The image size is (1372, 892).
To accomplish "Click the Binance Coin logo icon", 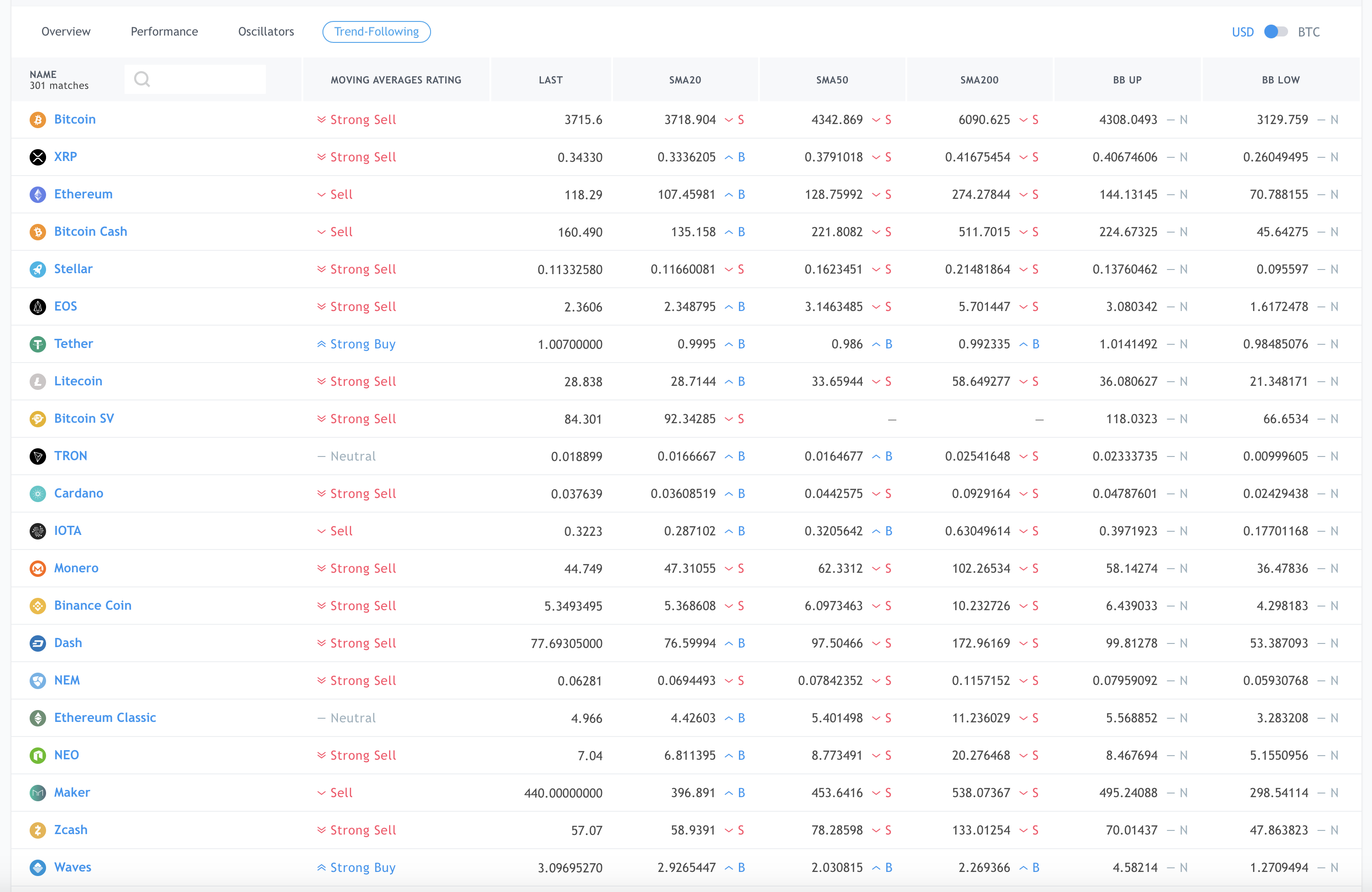I will coord(37,606).
